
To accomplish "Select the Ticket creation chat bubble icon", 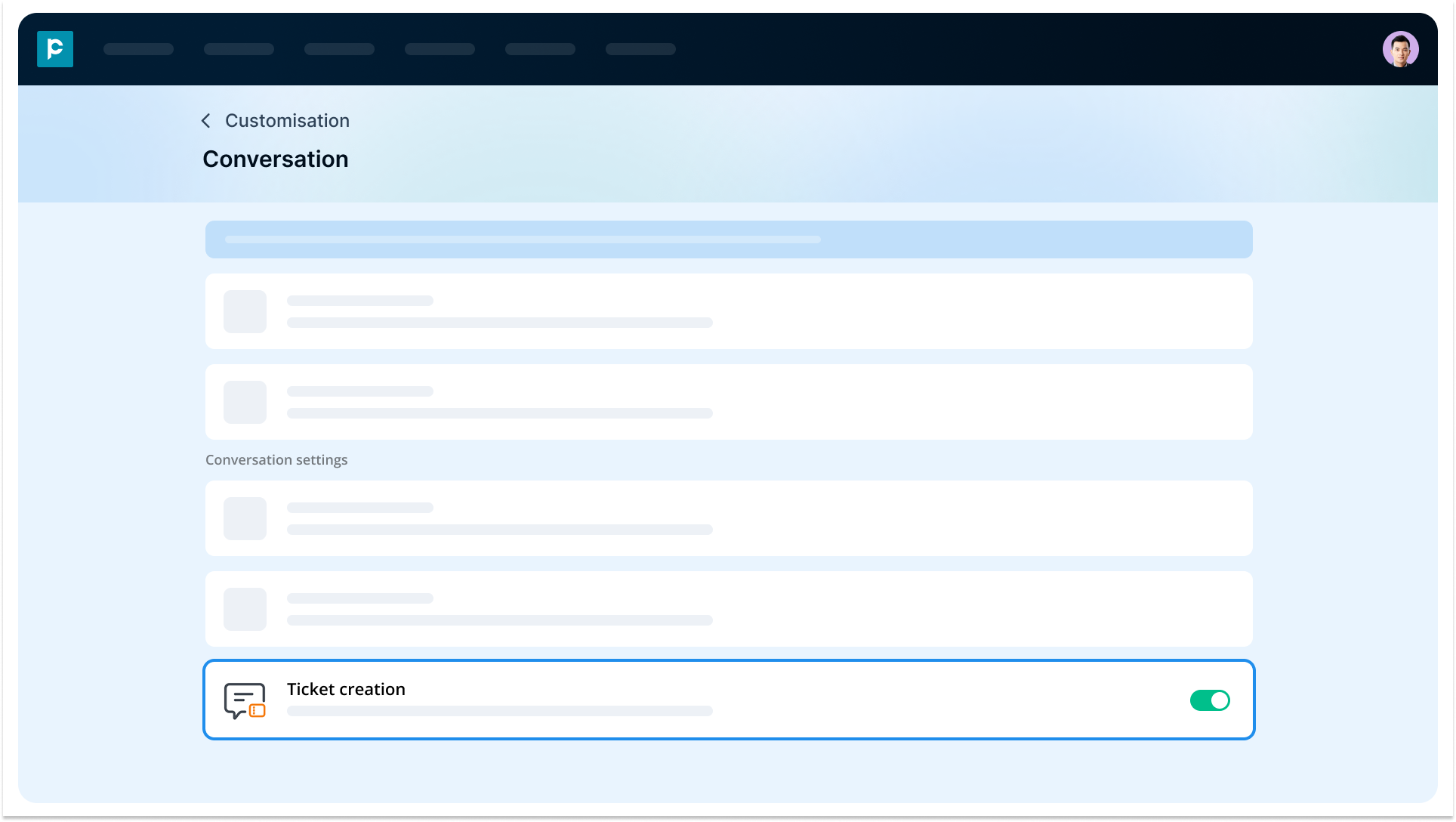I will coord(244,700).
